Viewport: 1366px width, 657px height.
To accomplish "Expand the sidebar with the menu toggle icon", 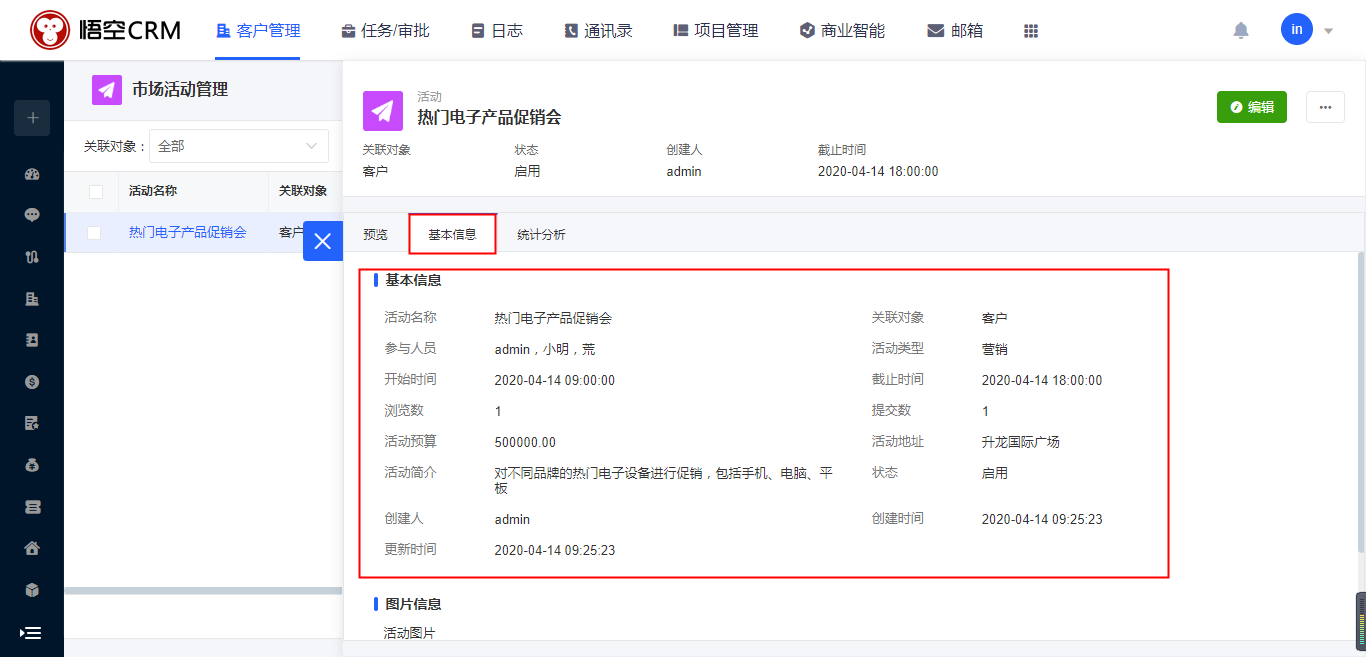I will (x=31, y=633).
